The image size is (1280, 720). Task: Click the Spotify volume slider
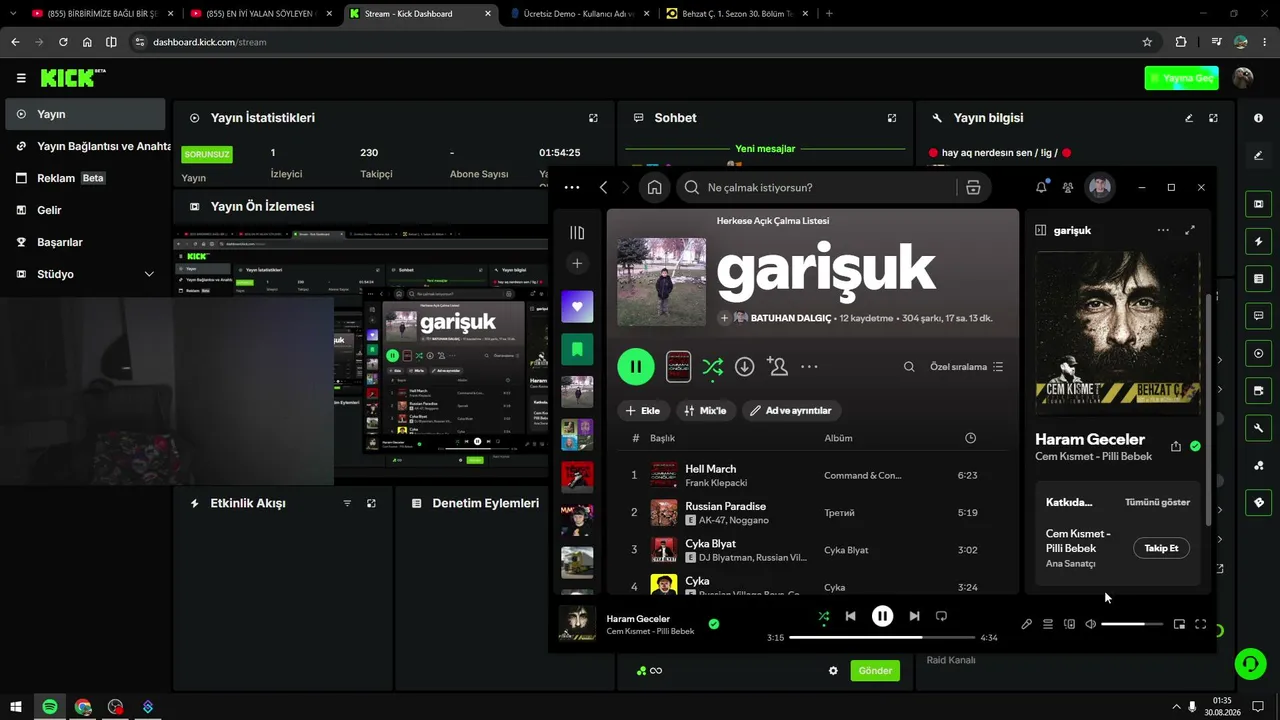pyautogui.click(x=1132, y=624)
